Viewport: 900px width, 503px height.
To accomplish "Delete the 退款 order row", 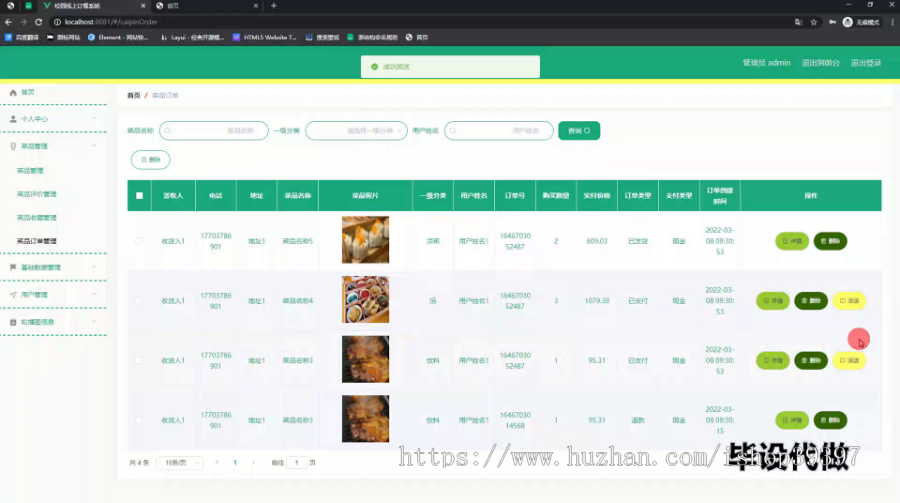I will click(831, 420).
